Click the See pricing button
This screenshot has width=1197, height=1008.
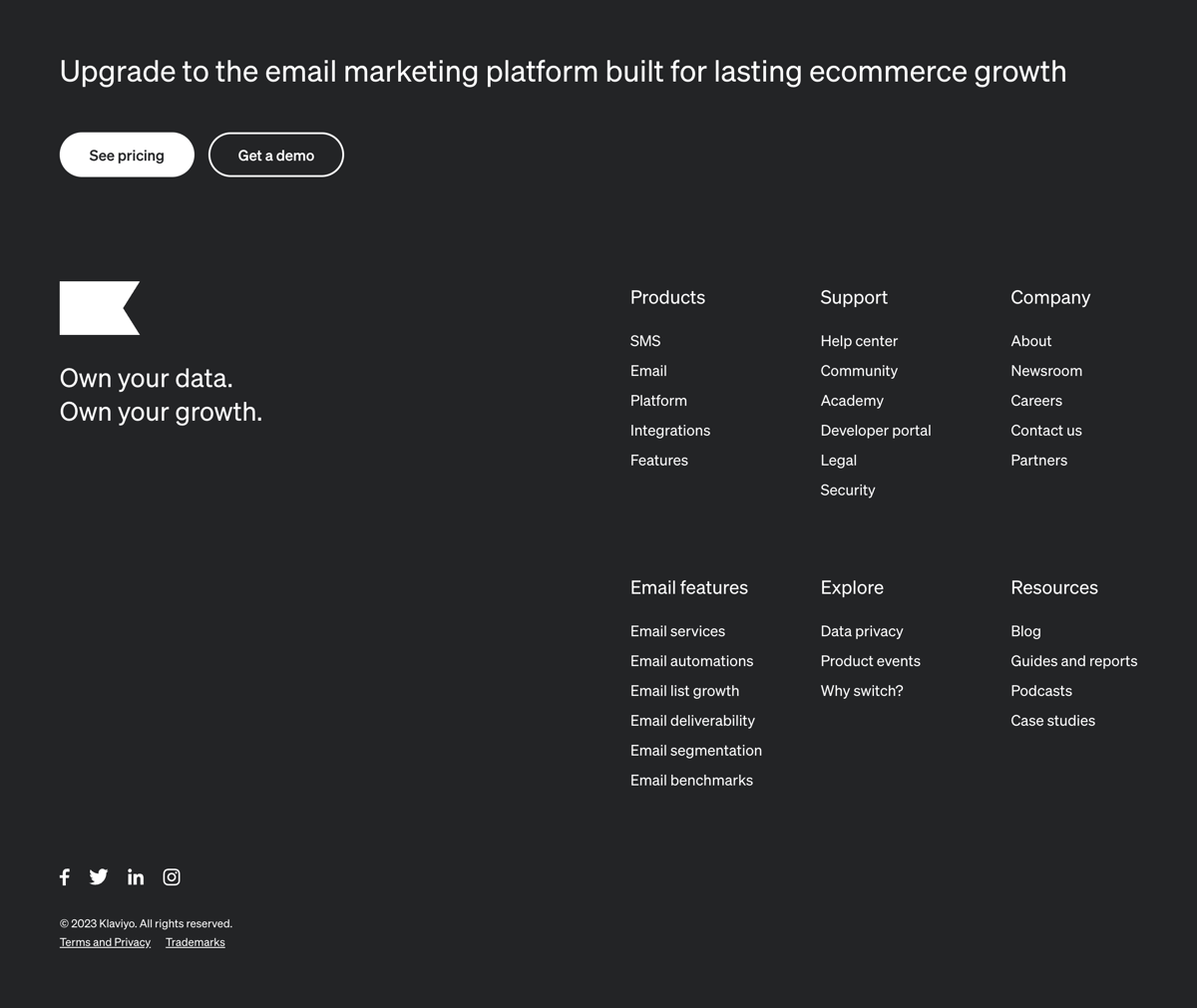[126, 155]
